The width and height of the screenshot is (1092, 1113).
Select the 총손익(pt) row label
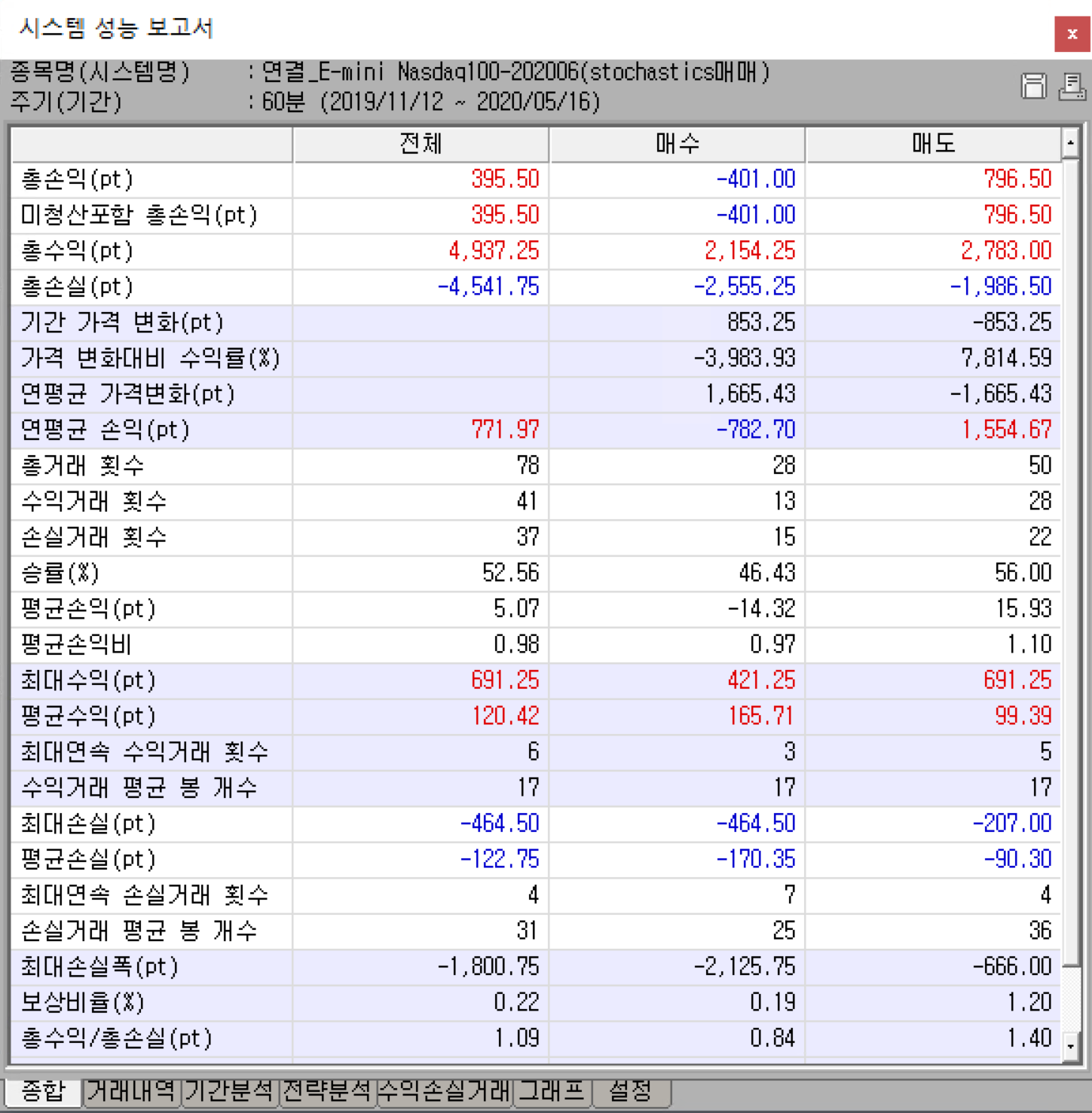click(77, 179)
